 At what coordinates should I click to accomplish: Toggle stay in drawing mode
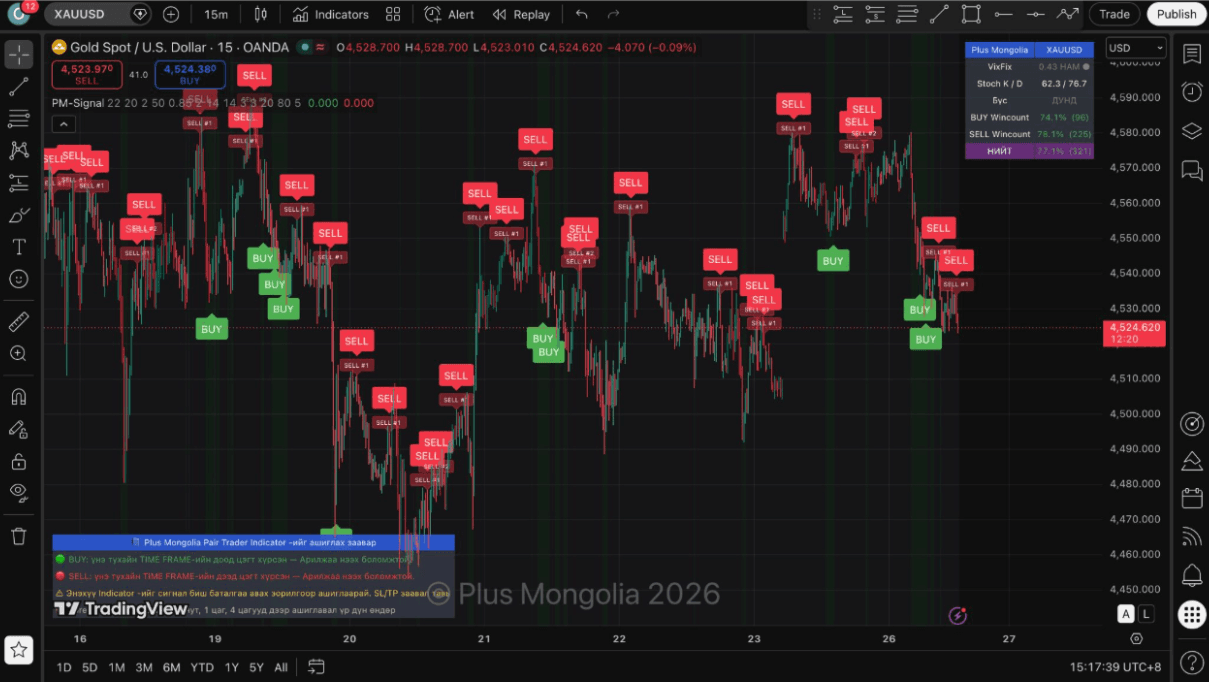pyautogui.click(x=18, y=429)
